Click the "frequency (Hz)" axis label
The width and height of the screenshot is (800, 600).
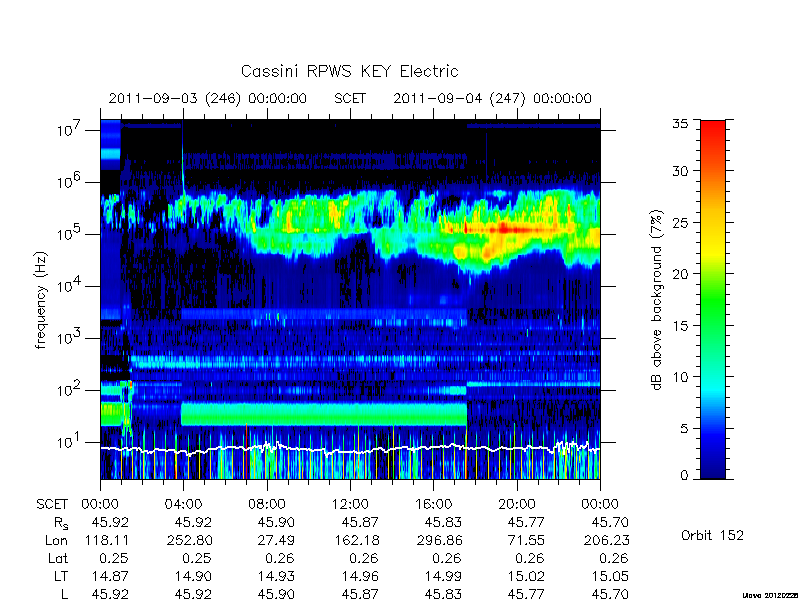(41, 300)
